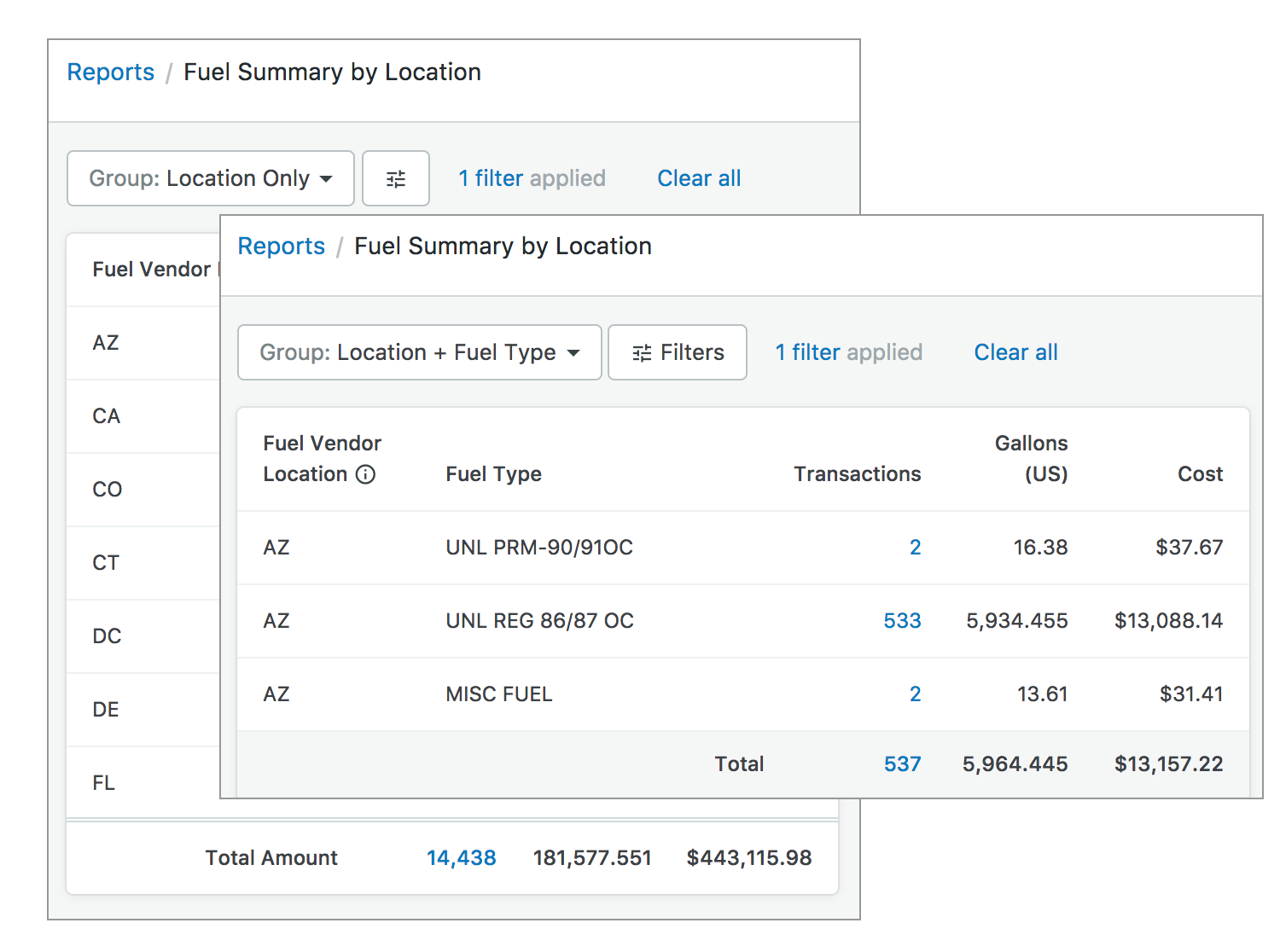Expand Group: Location + Fuel Type dropdown
The image size is (1280, 952).
pyautogui.click(x=419, y=352)
